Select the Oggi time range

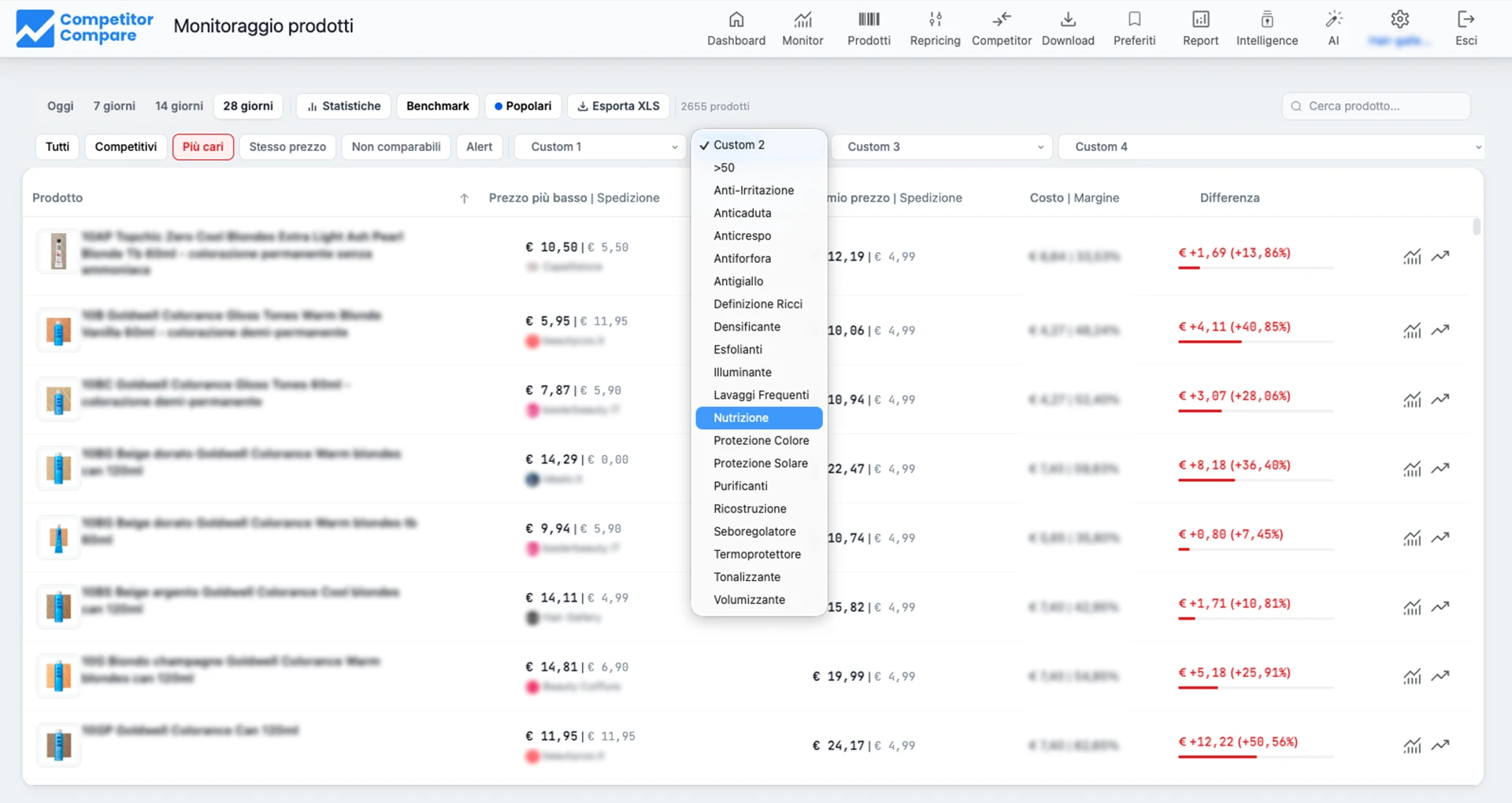coord(61,106)
